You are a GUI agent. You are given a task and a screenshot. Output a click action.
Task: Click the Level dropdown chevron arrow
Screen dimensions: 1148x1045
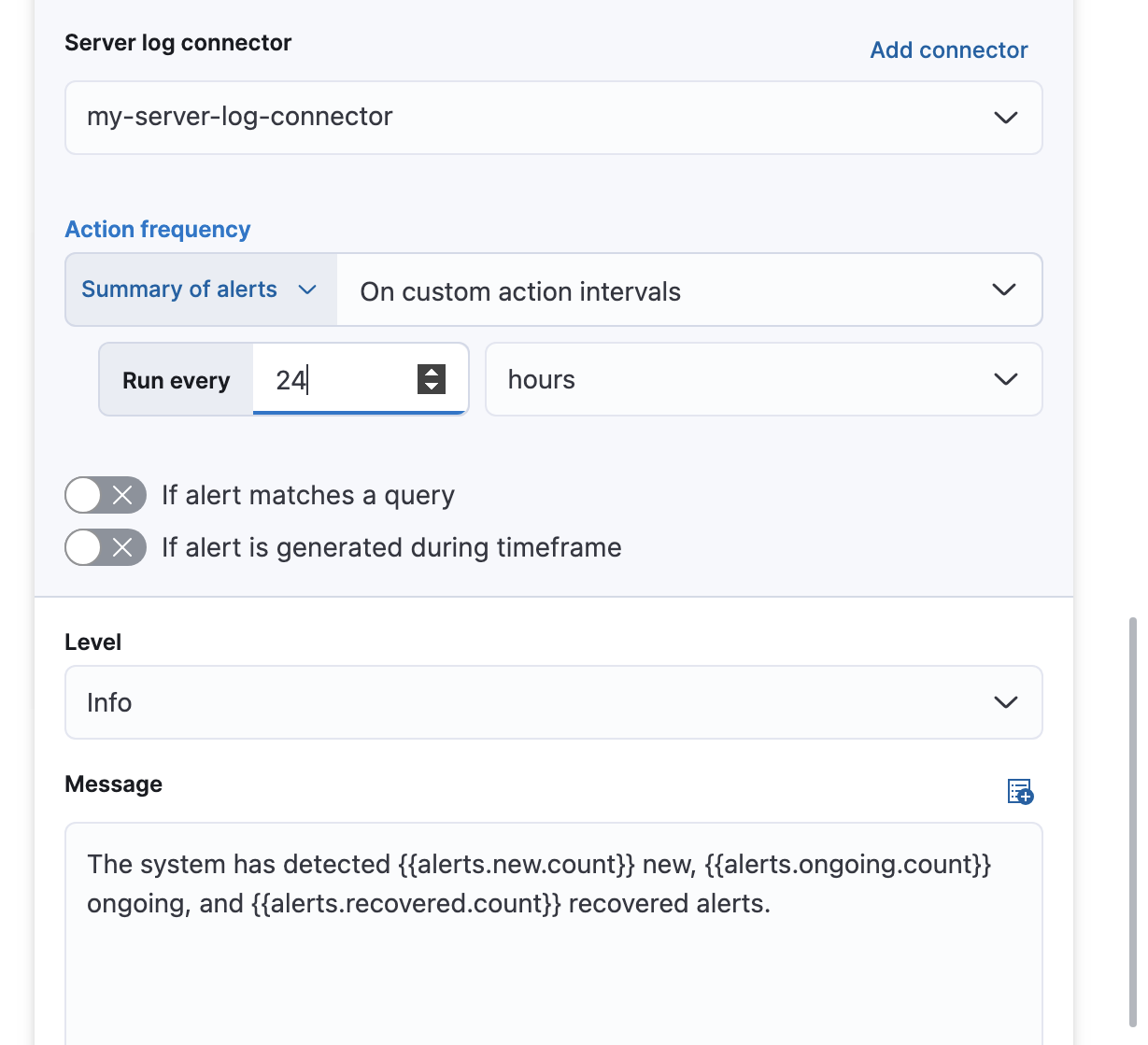[1006, 702]
